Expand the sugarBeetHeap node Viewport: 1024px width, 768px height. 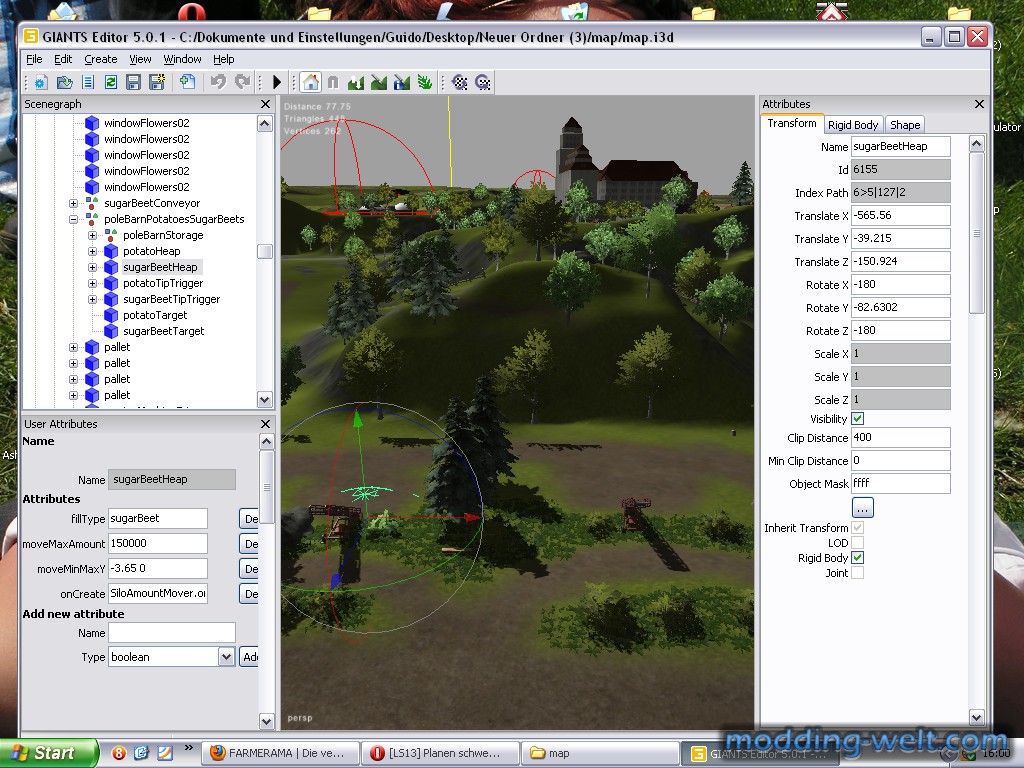(x=93, y=268)
